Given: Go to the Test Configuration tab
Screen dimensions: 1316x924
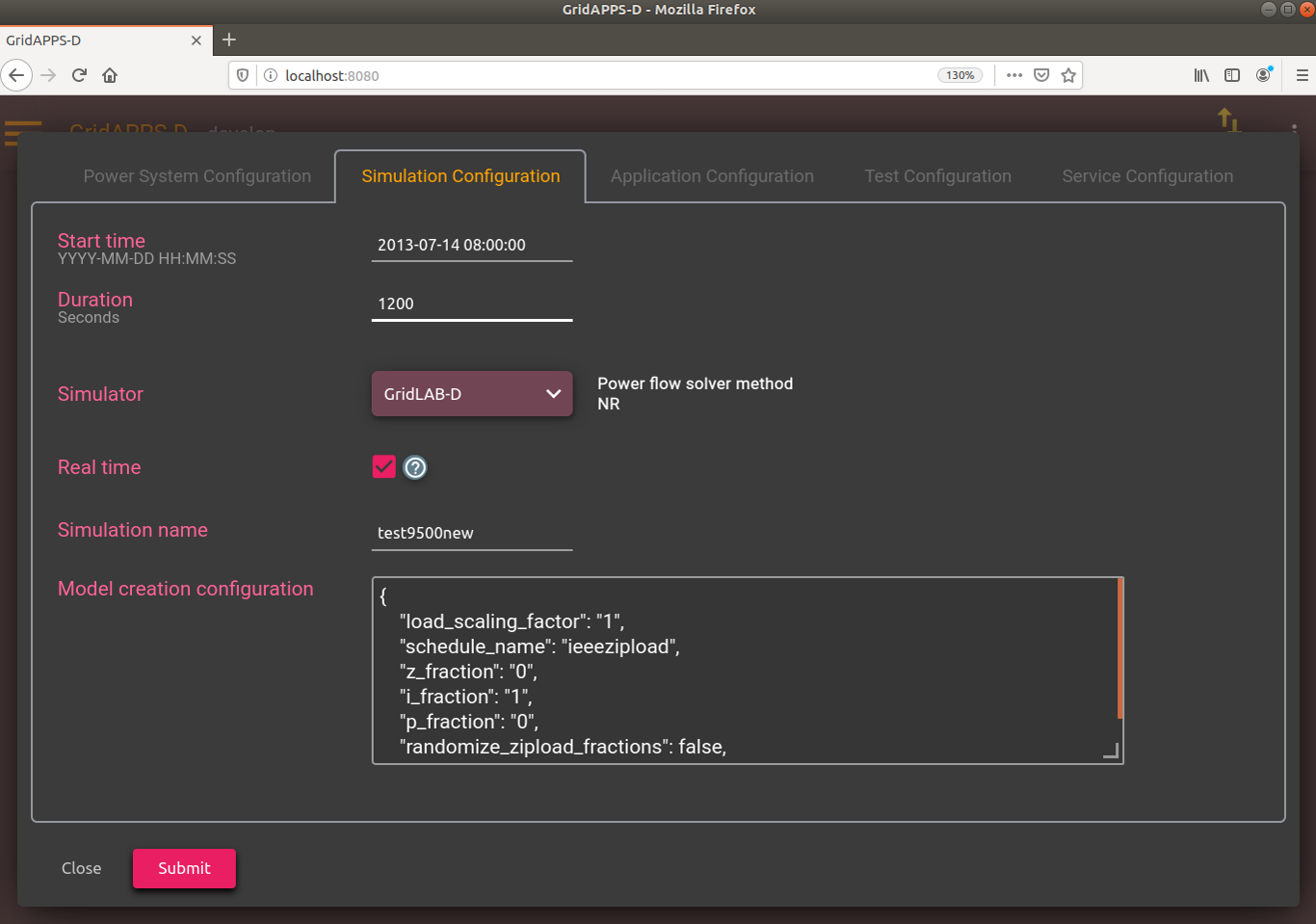Looking at the screenshot, I should pyautogui.click(x=938, y=176).
